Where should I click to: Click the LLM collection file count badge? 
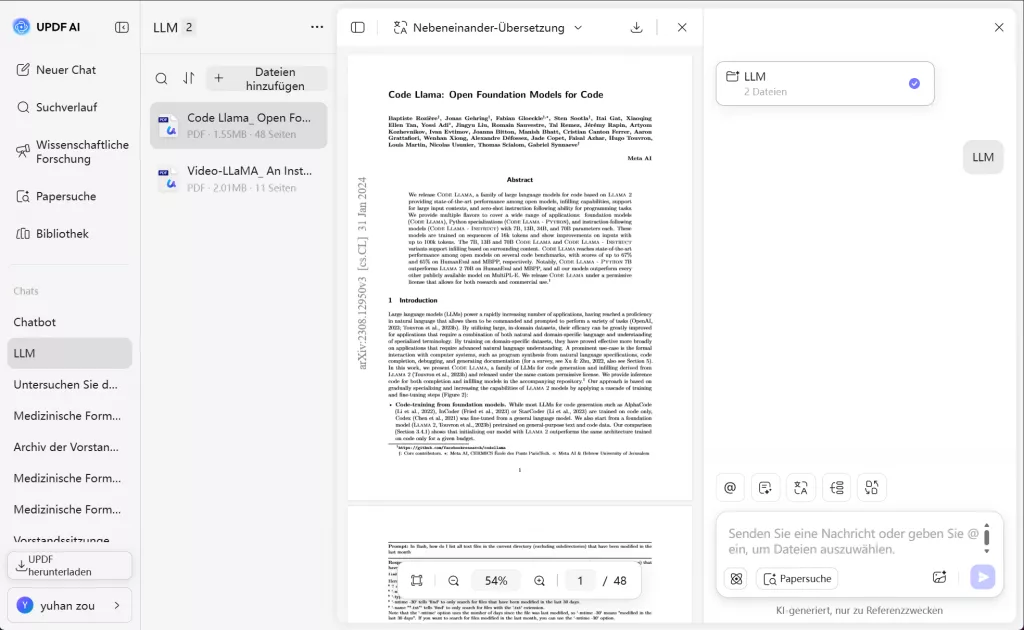coord(189,27)
